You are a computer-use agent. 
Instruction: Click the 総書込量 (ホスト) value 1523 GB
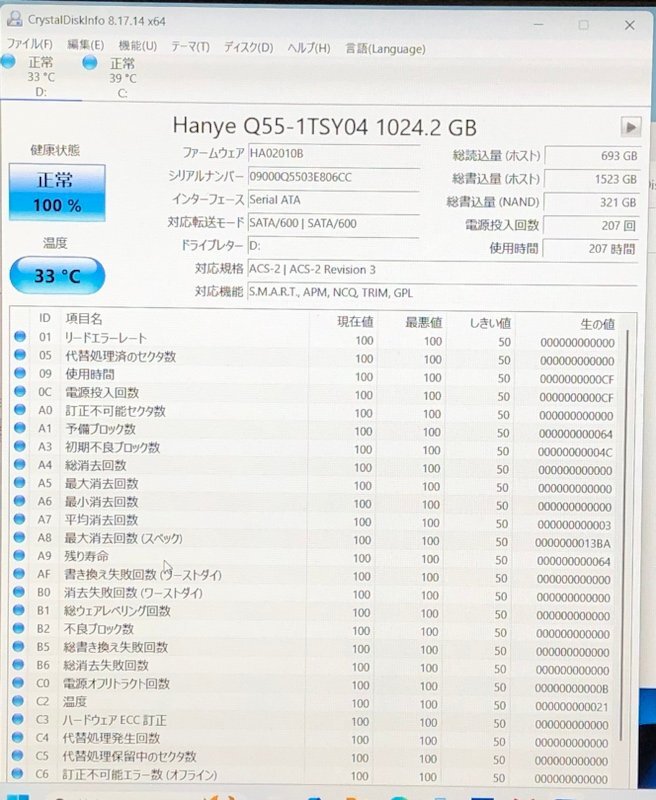[592, 179]
